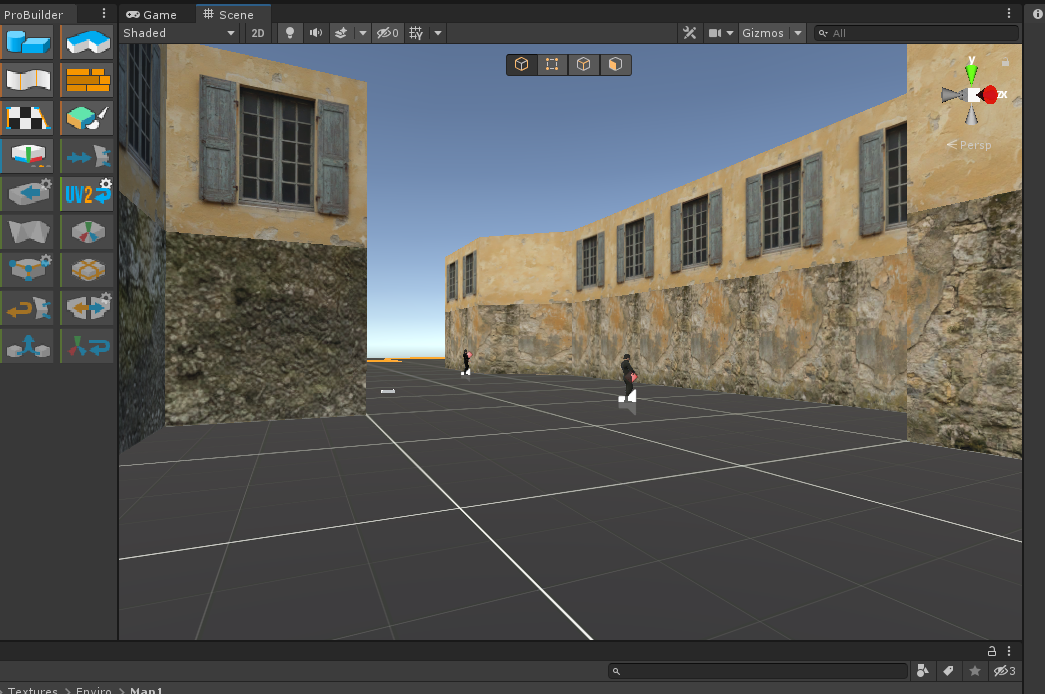The image size is (1045, 694).
Task: Toggle scene grid visibility icon
Action: (x=417, y=33)
